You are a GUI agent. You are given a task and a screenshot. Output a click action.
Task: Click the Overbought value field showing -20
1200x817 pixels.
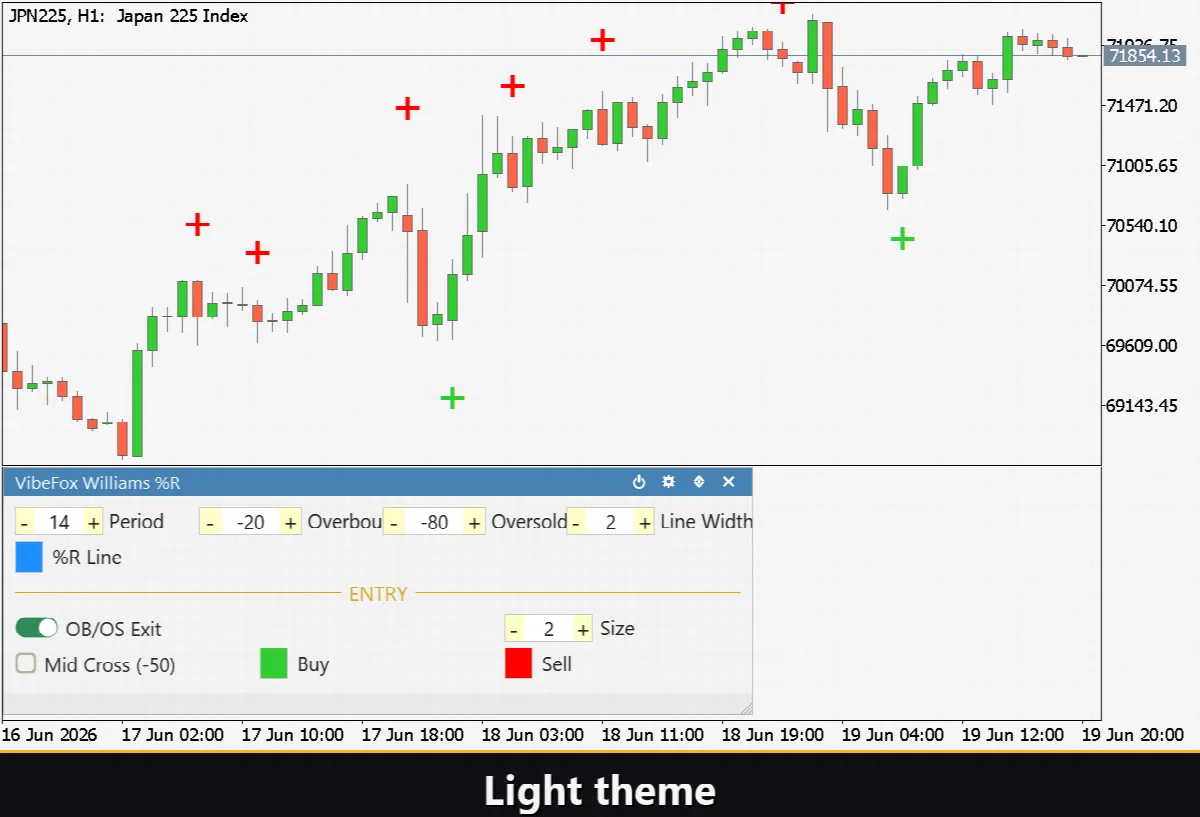pos(250,521)
